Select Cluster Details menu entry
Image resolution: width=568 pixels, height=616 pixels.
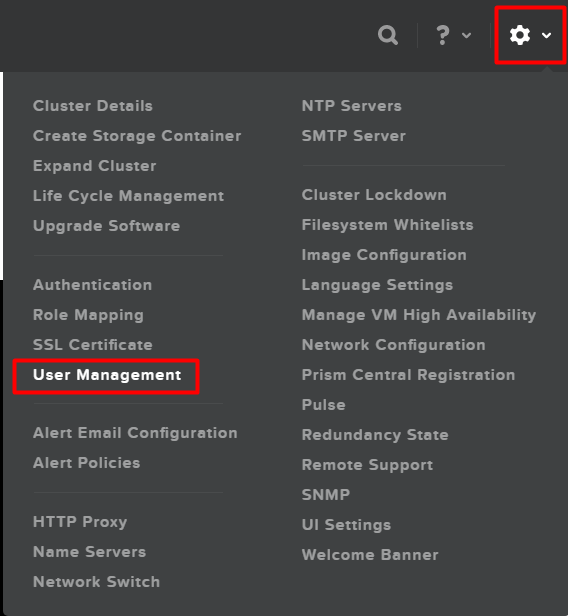pos(93,106)
